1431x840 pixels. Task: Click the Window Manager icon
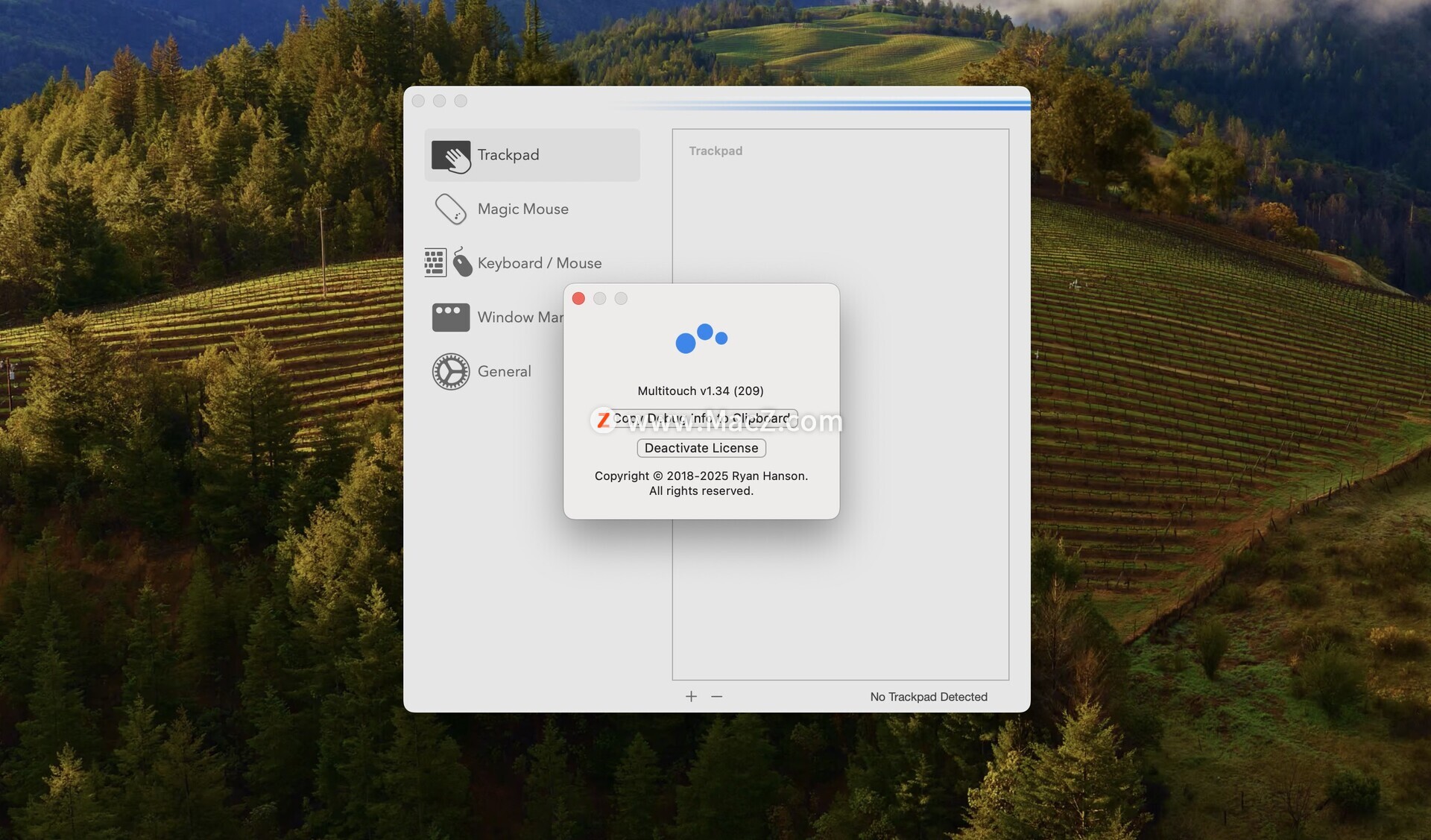(x=451, y=318)
